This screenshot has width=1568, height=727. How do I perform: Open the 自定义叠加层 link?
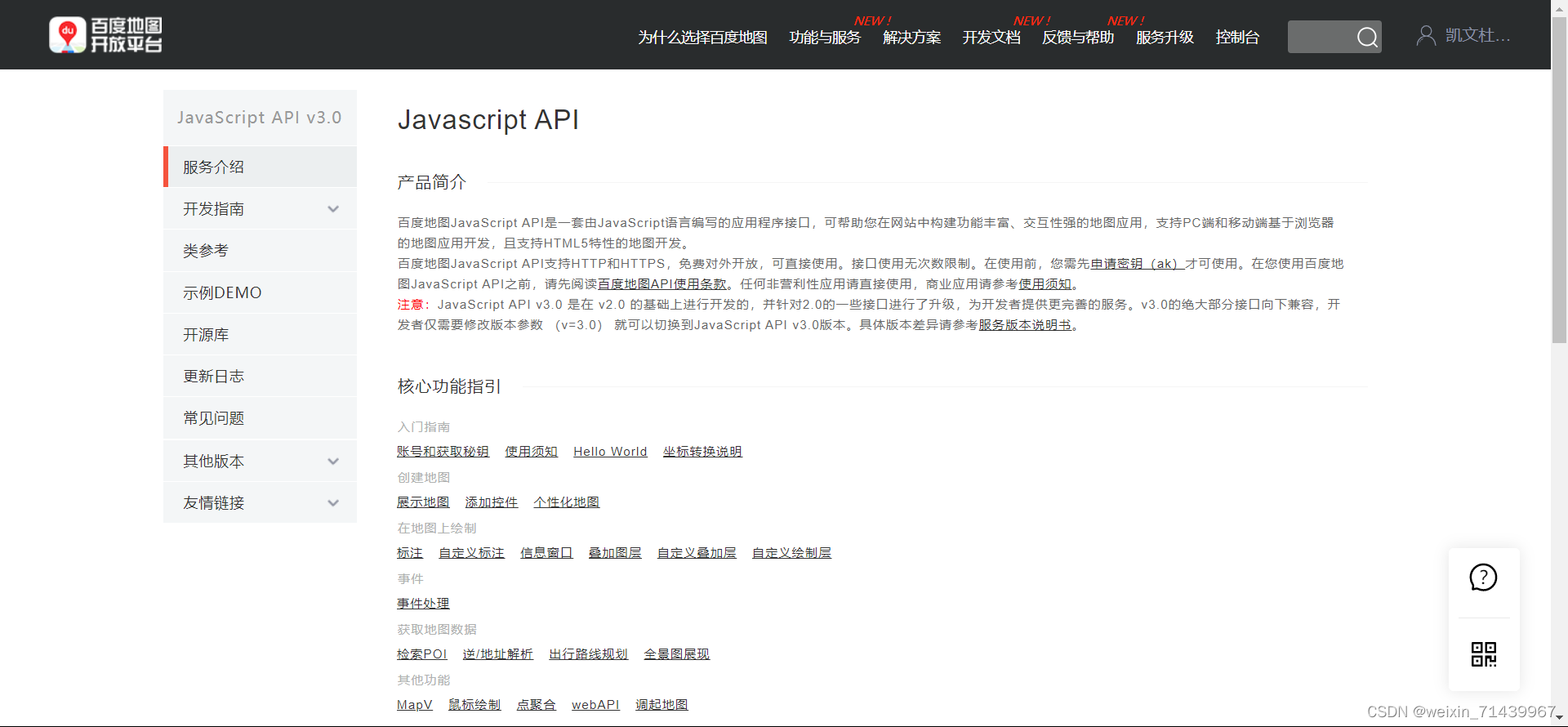pyautogui.click(x=697, y=553)
